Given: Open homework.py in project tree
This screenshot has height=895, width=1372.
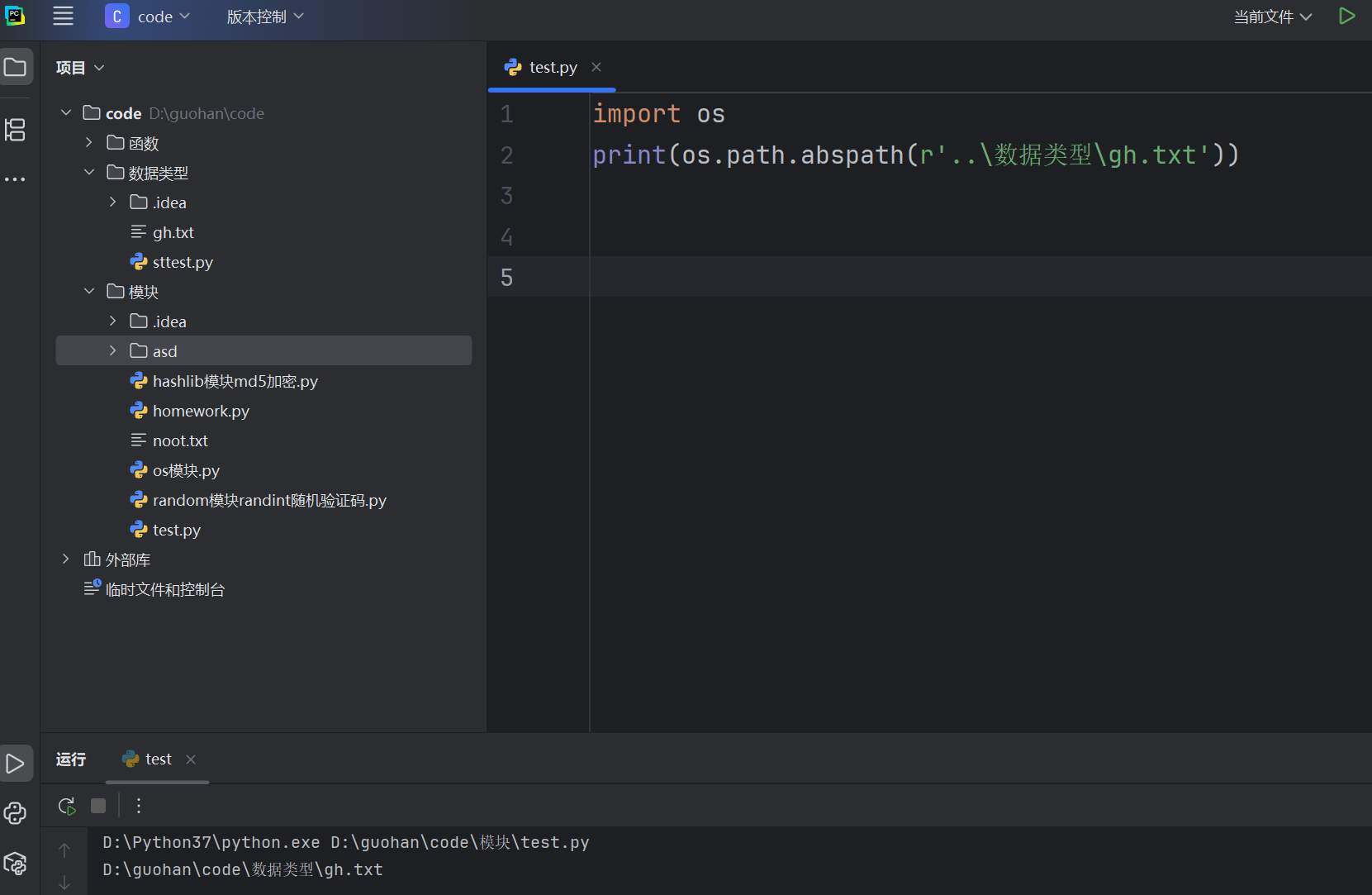Looking at the screenshot, I should (201, 411).
